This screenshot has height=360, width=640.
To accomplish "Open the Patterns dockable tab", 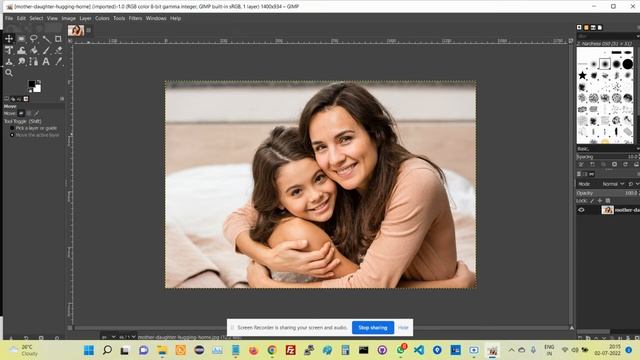I will click(586, 27).
